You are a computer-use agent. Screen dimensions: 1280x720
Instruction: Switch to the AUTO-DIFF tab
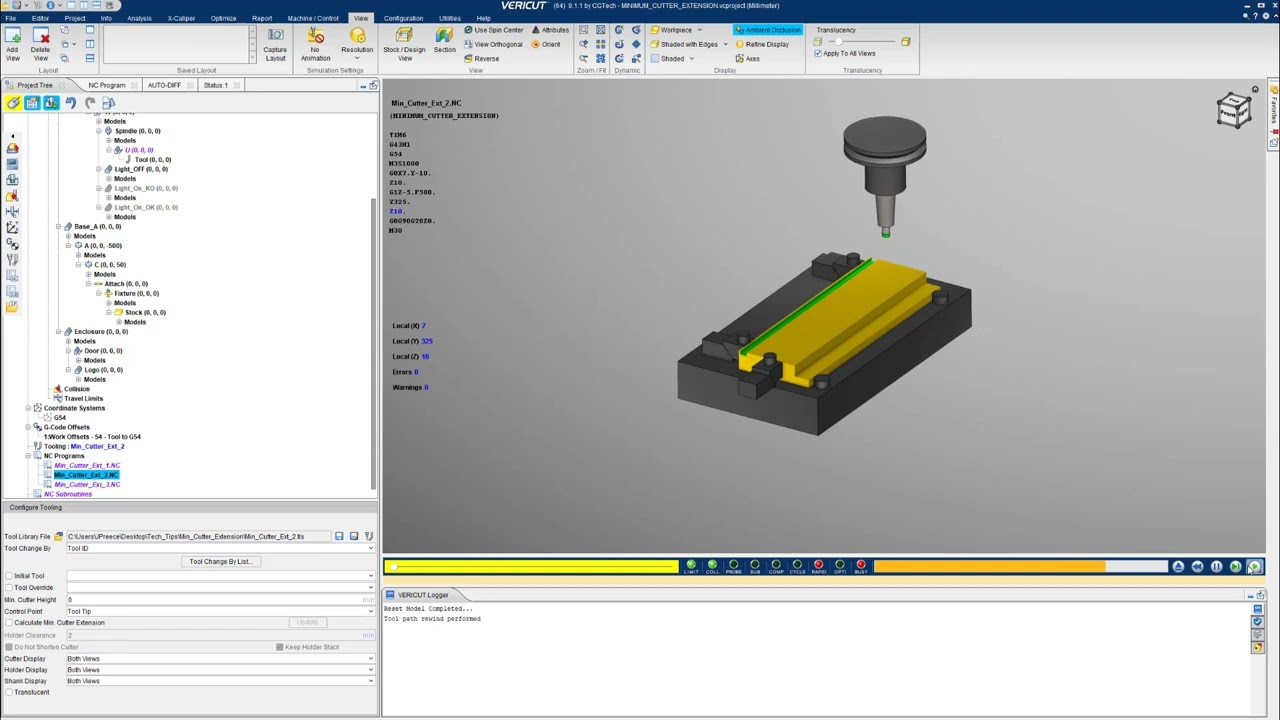(164, 85)
